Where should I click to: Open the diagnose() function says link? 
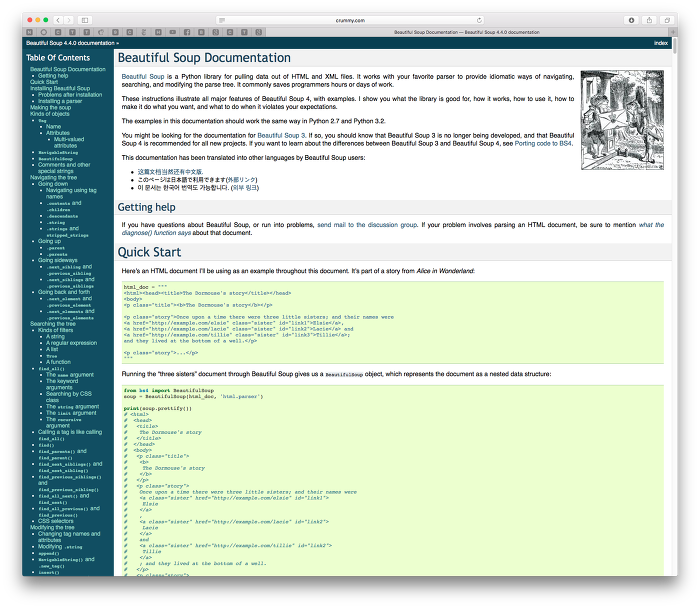click(x=393, y=229)
